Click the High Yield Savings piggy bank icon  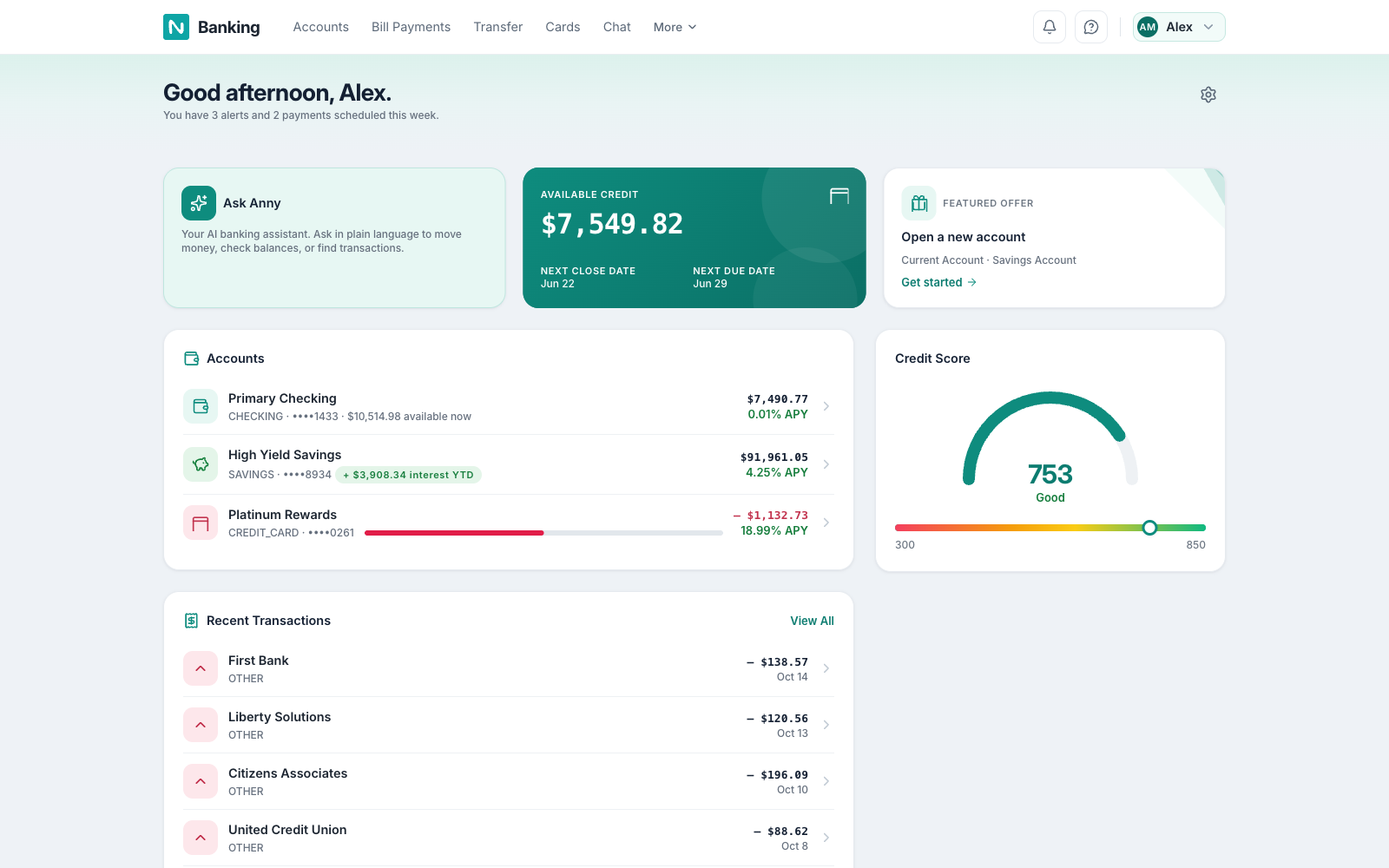pyautogui.click(x=201, y=464)
